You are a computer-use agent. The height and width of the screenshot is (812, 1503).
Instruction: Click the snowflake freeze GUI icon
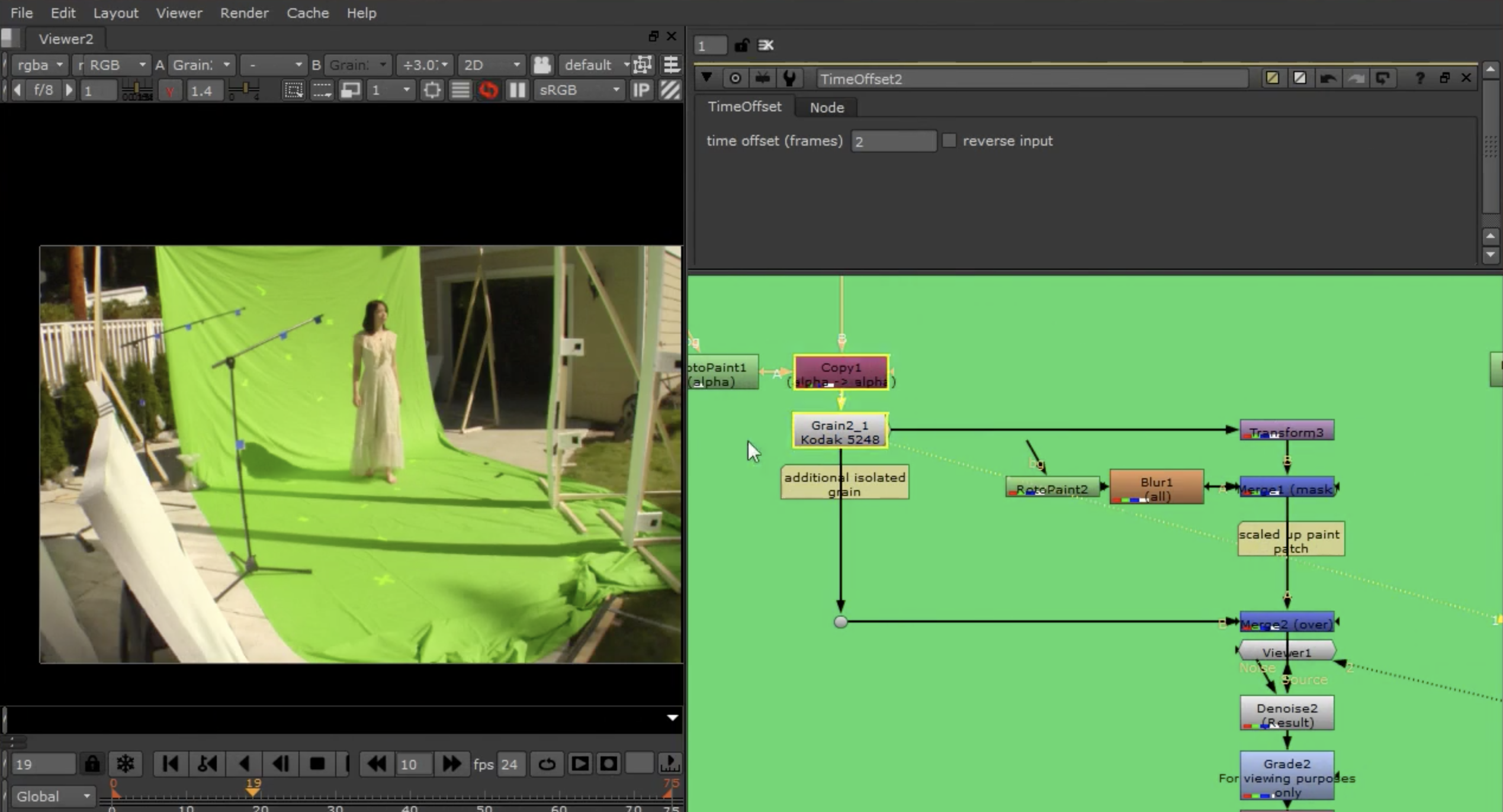click(x=126, y=764)
